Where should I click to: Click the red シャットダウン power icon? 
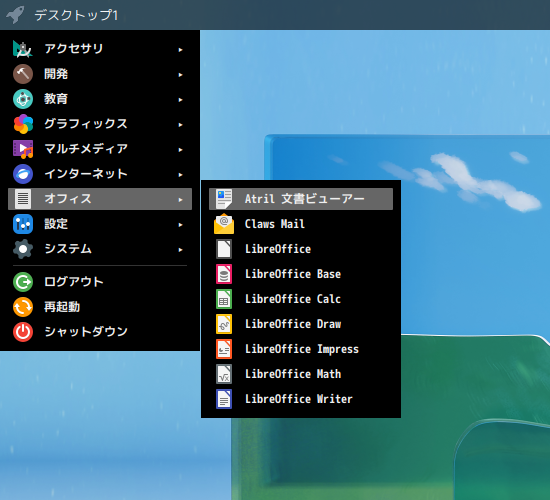(23, 332)
